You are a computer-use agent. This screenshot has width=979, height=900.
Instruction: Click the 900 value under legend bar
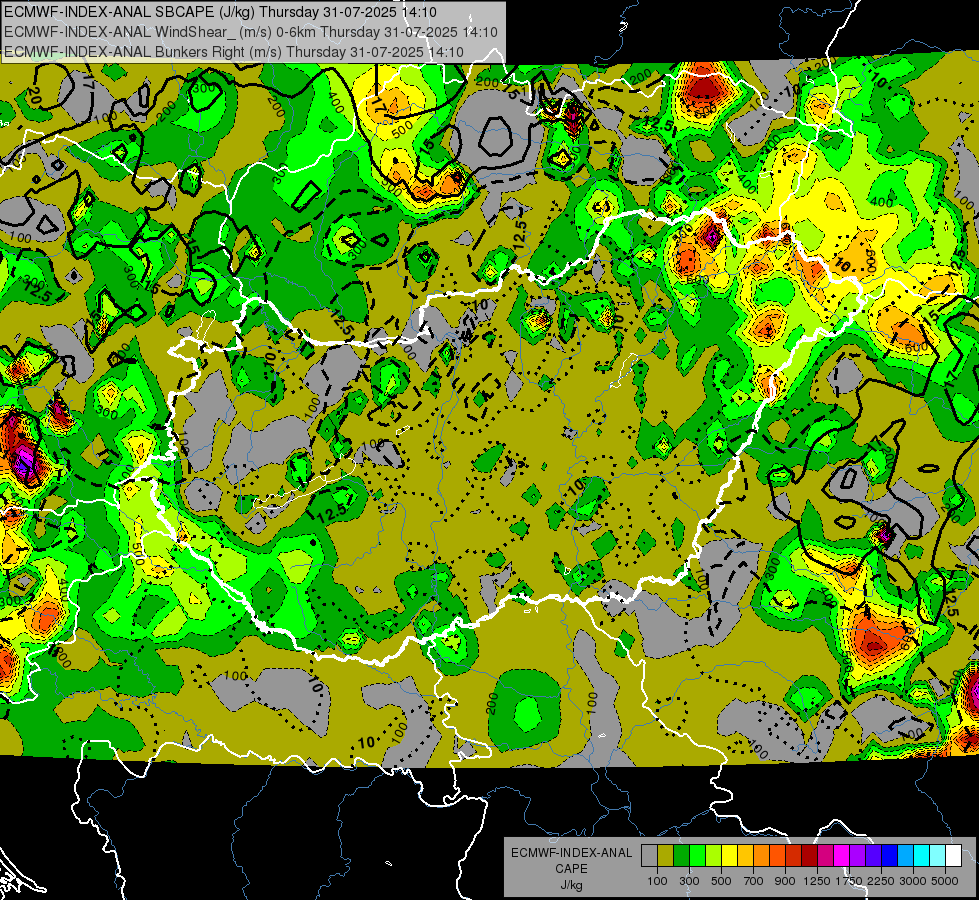(785, 881)
